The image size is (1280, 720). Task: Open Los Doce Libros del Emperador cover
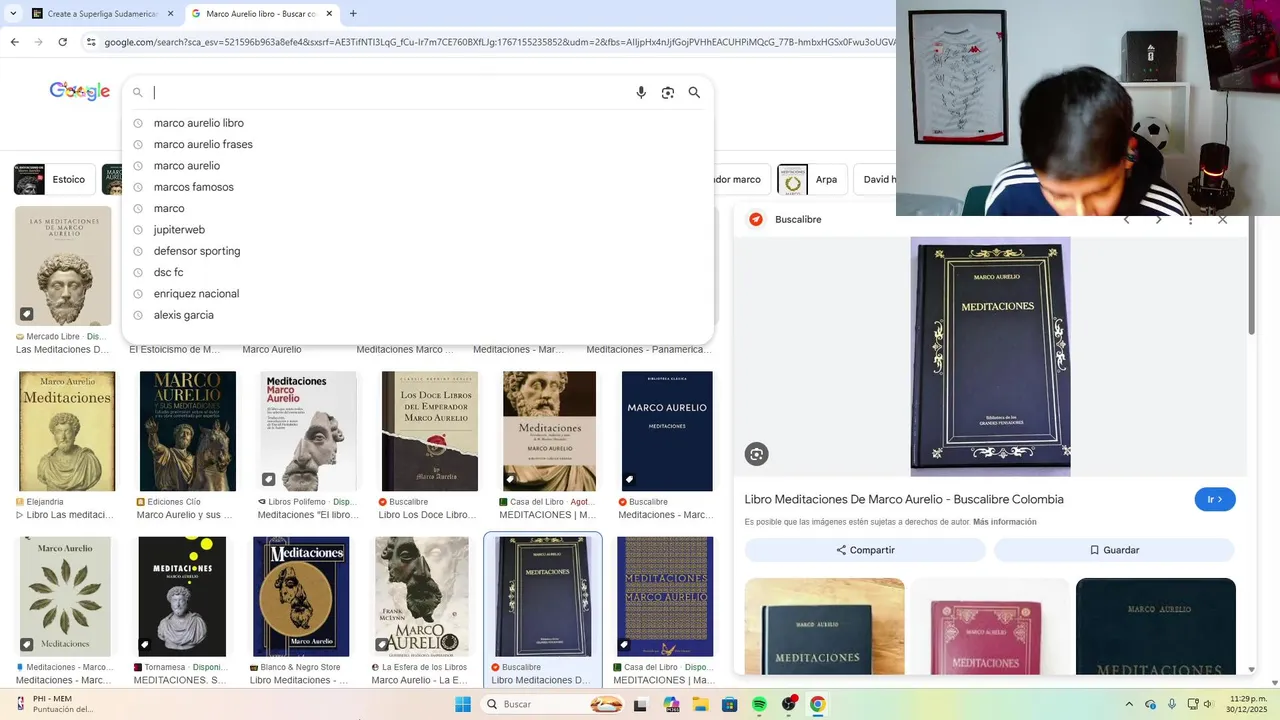pos(430,431)
